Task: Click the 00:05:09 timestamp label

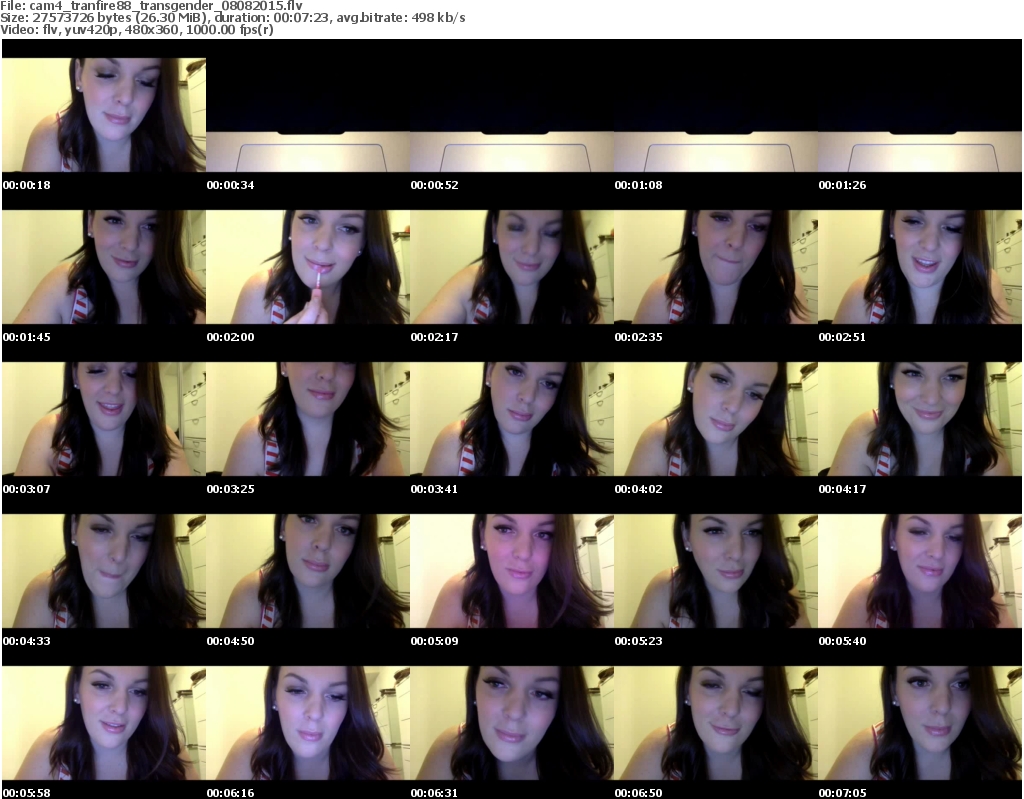Action: tap(434, 641)
